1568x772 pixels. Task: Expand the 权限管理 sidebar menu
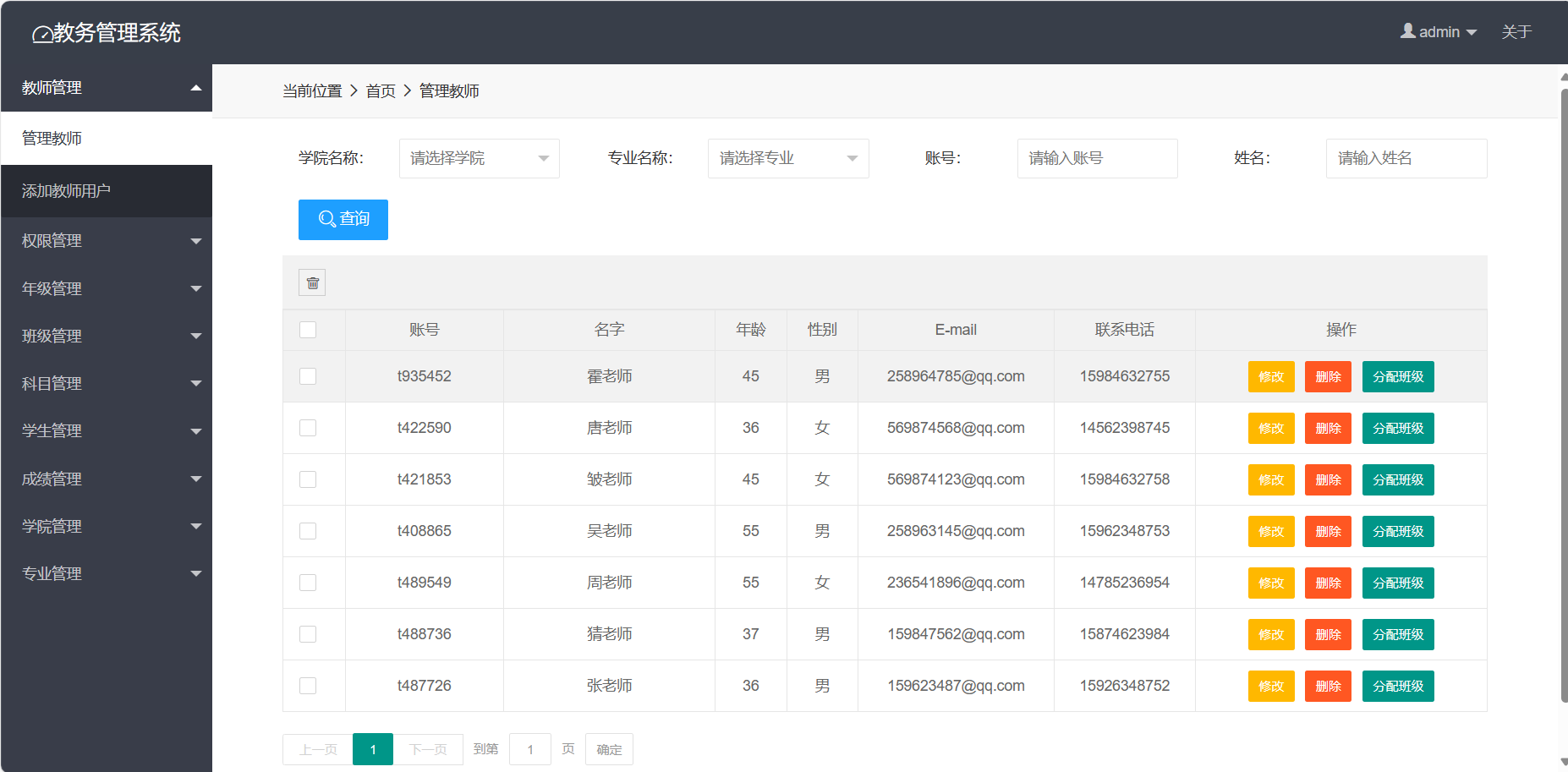pyautogui.click(x=107, y=241)
